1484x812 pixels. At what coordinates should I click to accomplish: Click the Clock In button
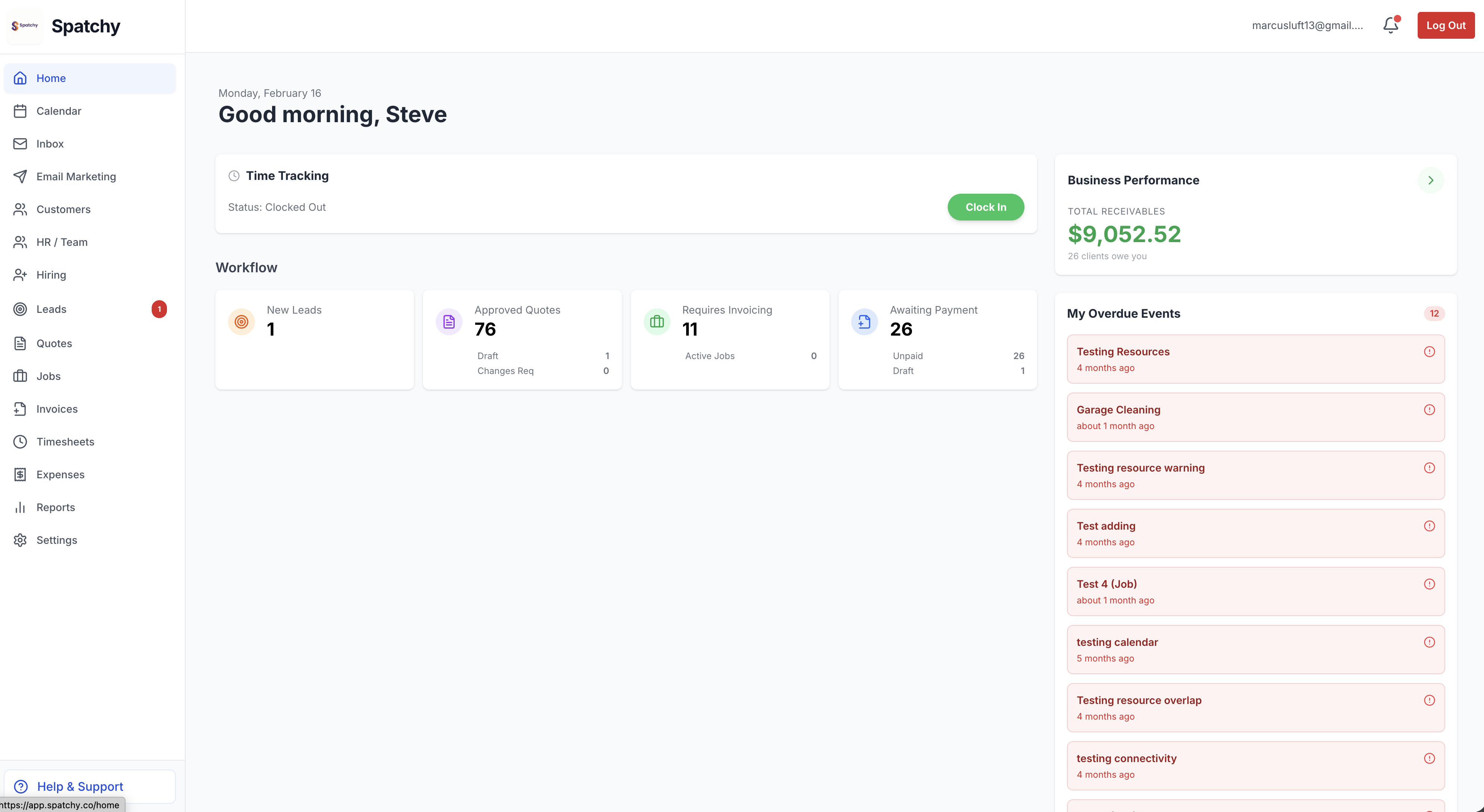click(x=985, y=207)
